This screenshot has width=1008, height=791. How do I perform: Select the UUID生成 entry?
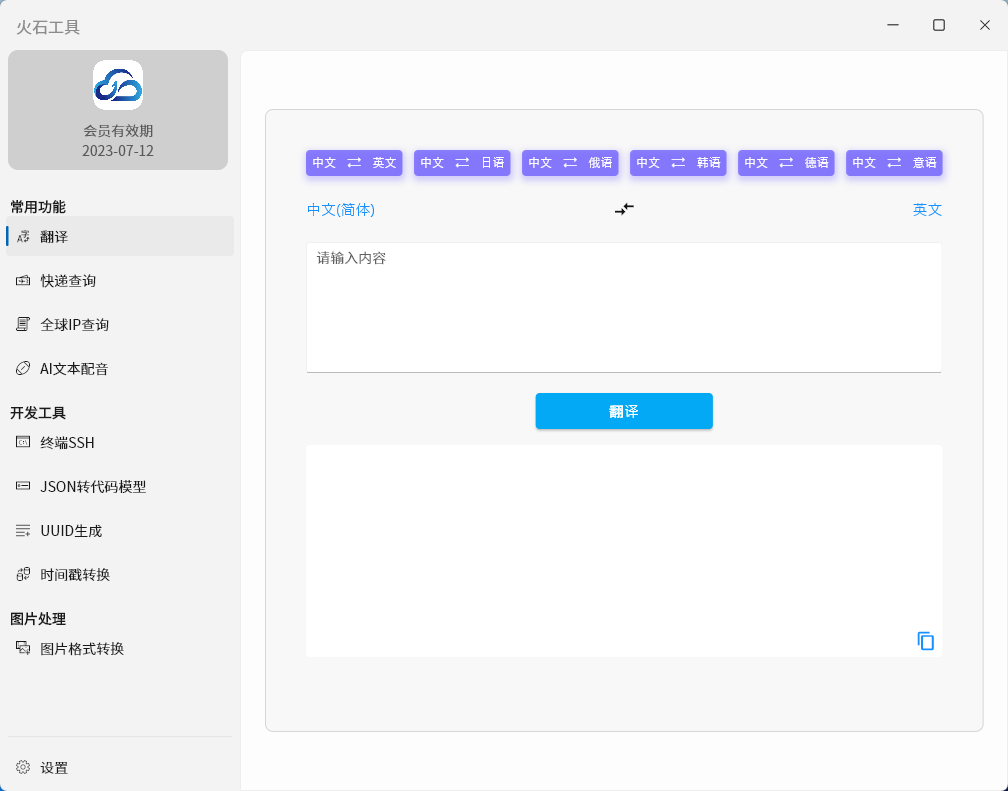point(120,531)
